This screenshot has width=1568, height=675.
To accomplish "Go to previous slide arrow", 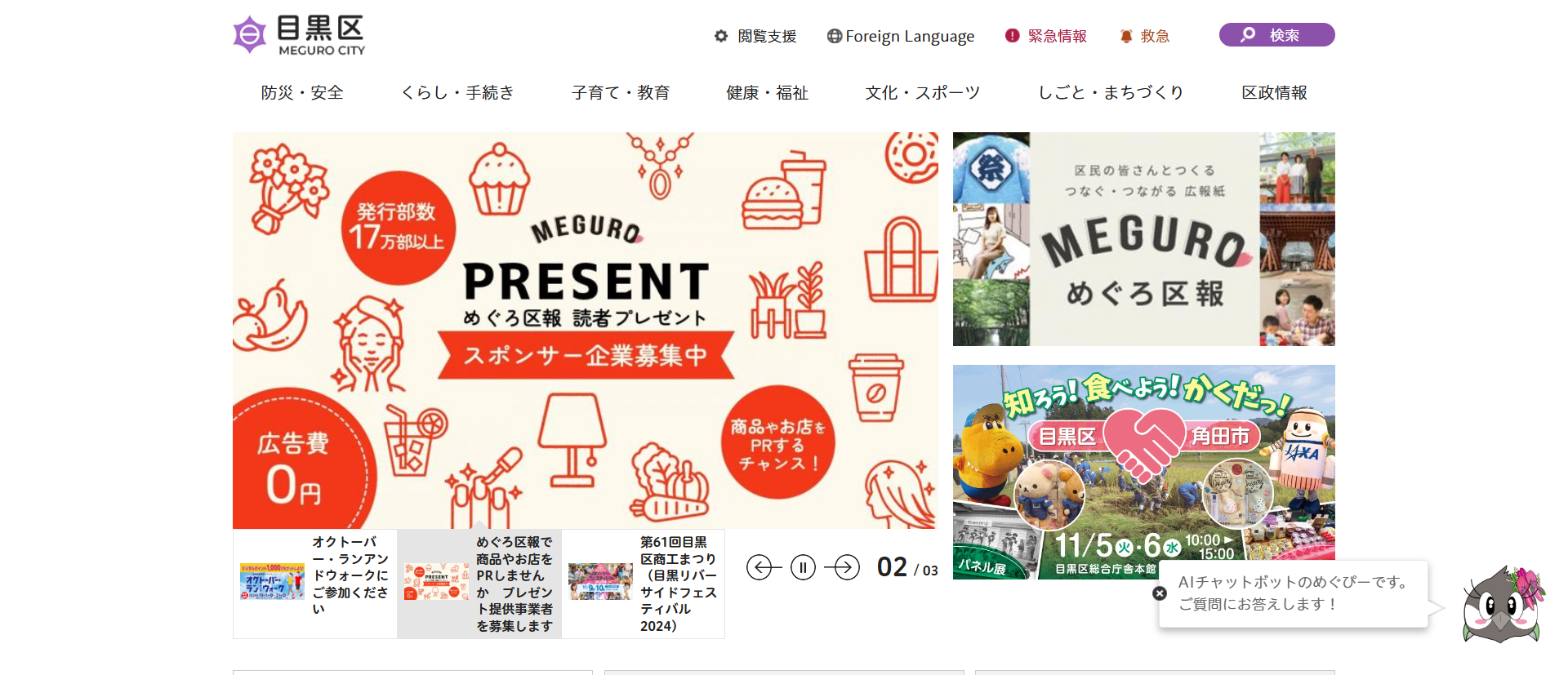I will point(764,566).
